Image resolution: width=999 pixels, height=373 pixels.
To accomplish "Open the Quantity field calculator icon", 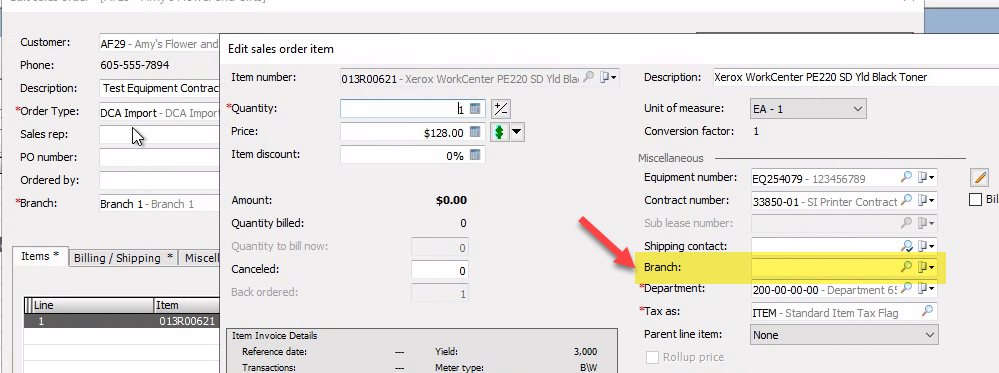I will point(475,109).
